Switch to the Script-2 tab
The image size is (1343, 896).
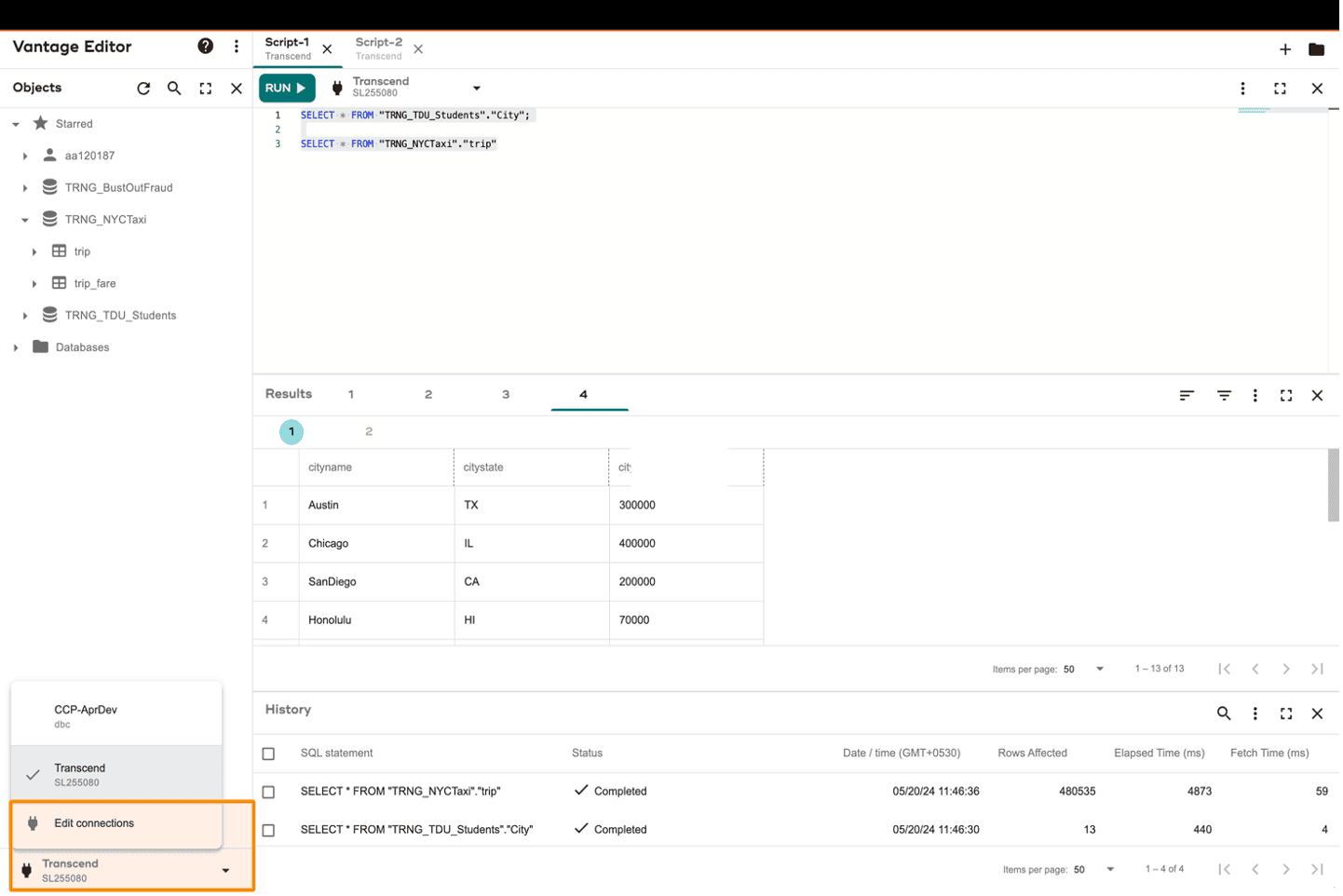click(x=379, y=48)
